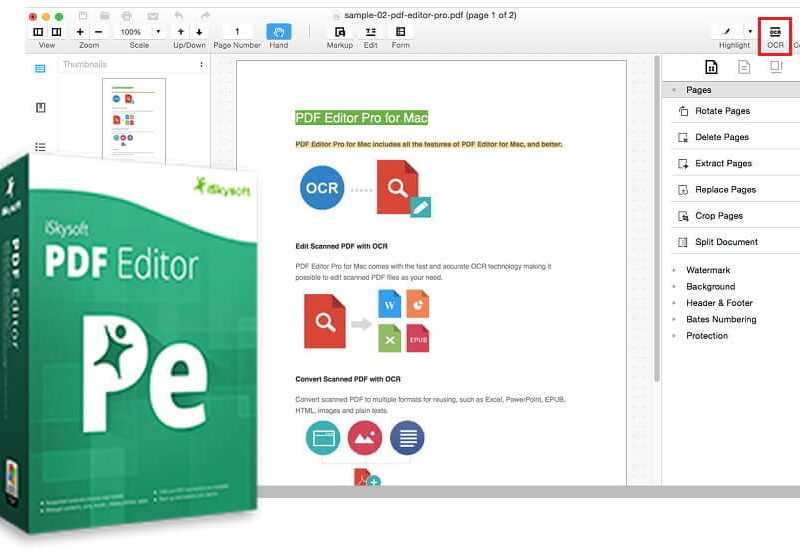Screen dimensions: 800x550
Task: Click the yellow highlighted subtitle line
Action: pos(429,144)
